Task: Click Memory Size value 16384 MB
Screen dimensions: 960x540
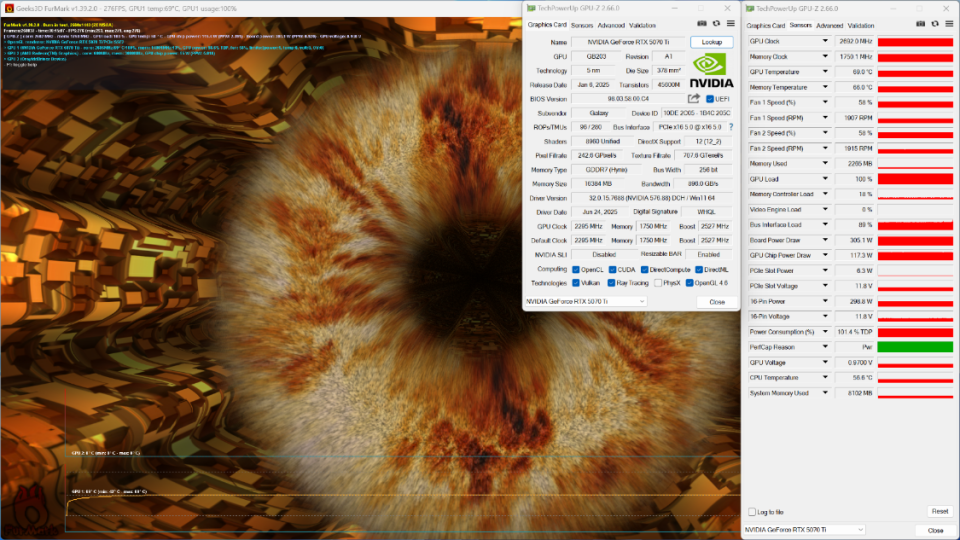Action: pos(598,184)
